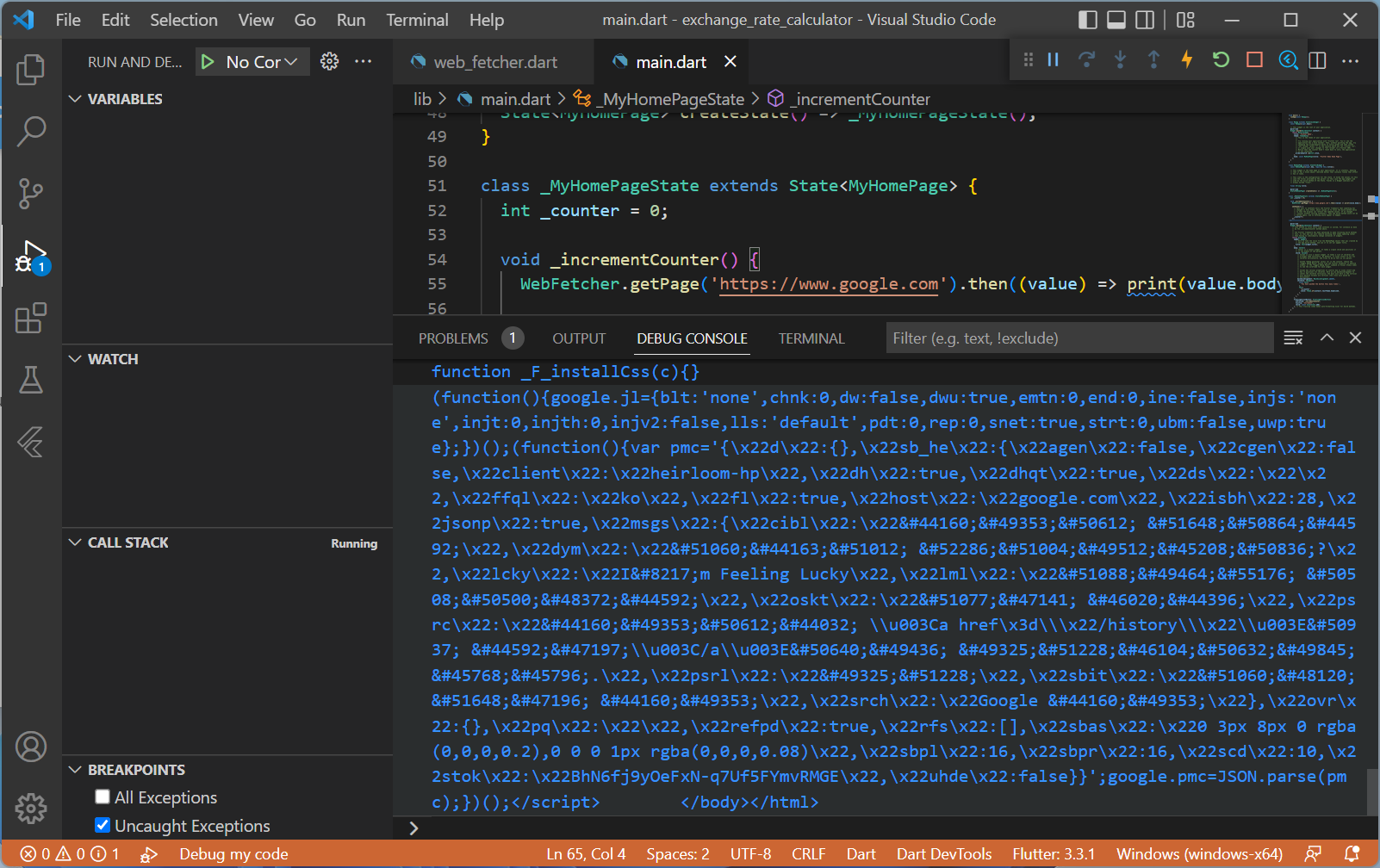Customize layout icon in title bar
The width and height of the screenshot is (1380, 868).
(x=1186, y=20)
